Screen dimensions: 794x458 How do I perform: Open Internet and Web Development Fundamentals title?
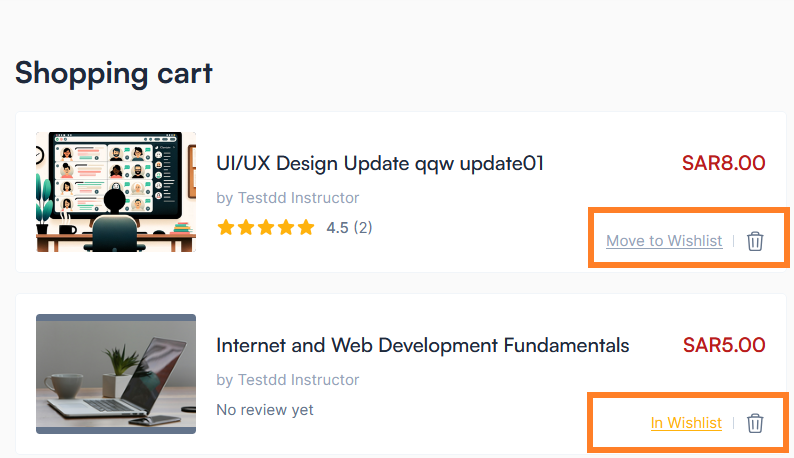(x=423, y=346)
